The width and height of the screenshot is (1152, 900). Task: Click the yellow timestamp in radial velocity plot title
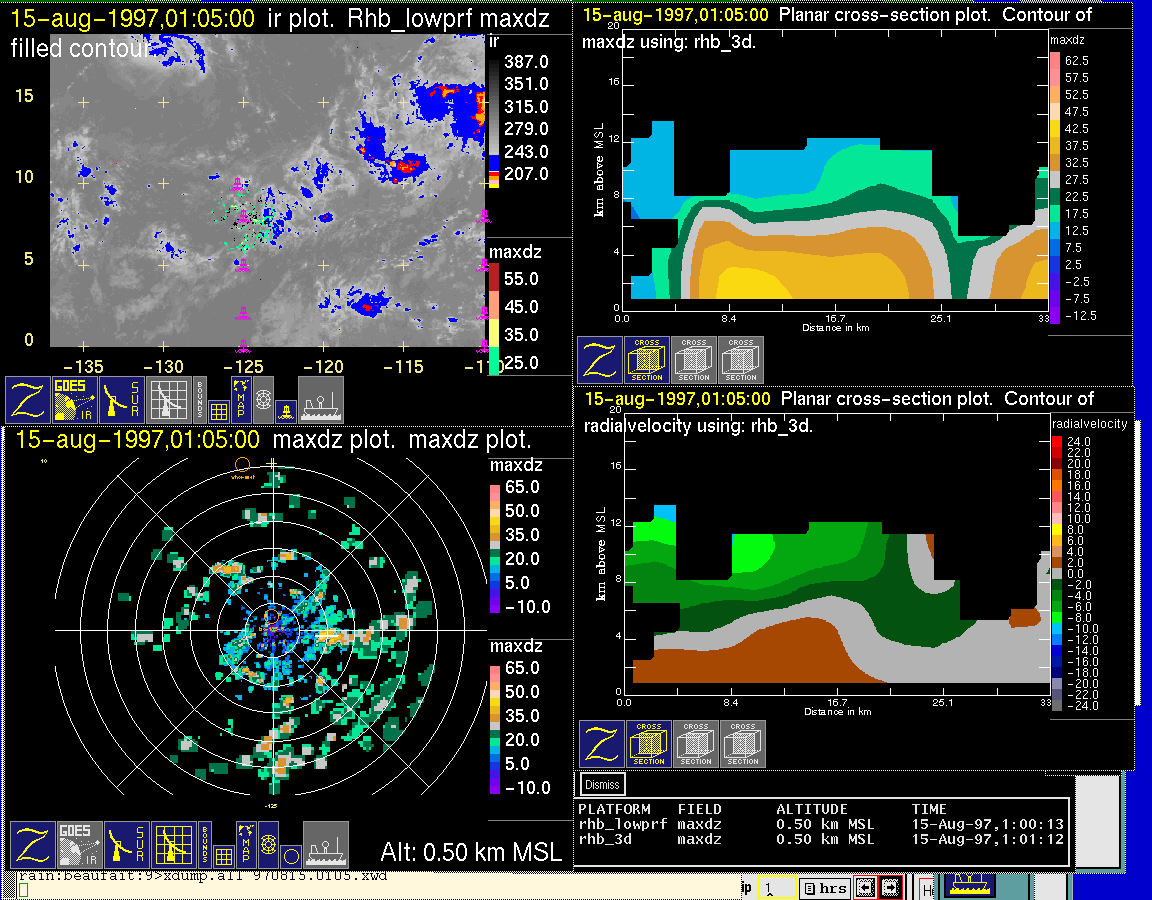click(x=677, y=399)
